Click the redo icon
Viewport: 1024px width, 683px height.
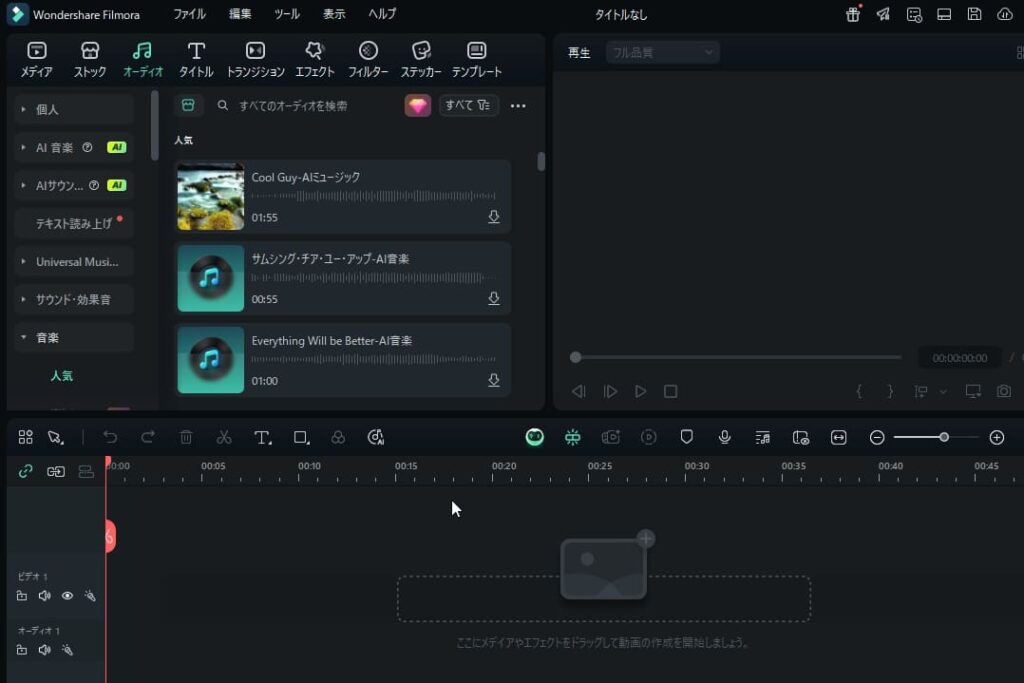[x=148, y=437]
